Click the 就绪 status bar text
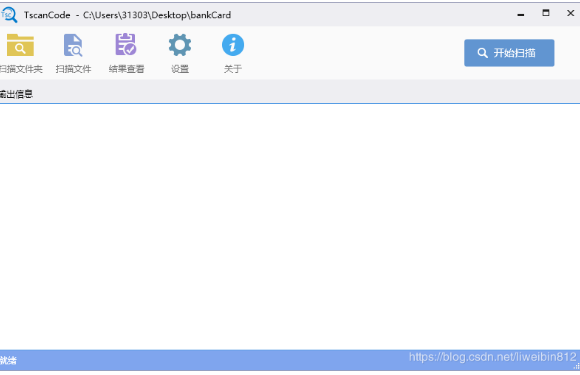The width and height of the screenshot is (580, 375). pyautogui.click(x=8, y=360)
